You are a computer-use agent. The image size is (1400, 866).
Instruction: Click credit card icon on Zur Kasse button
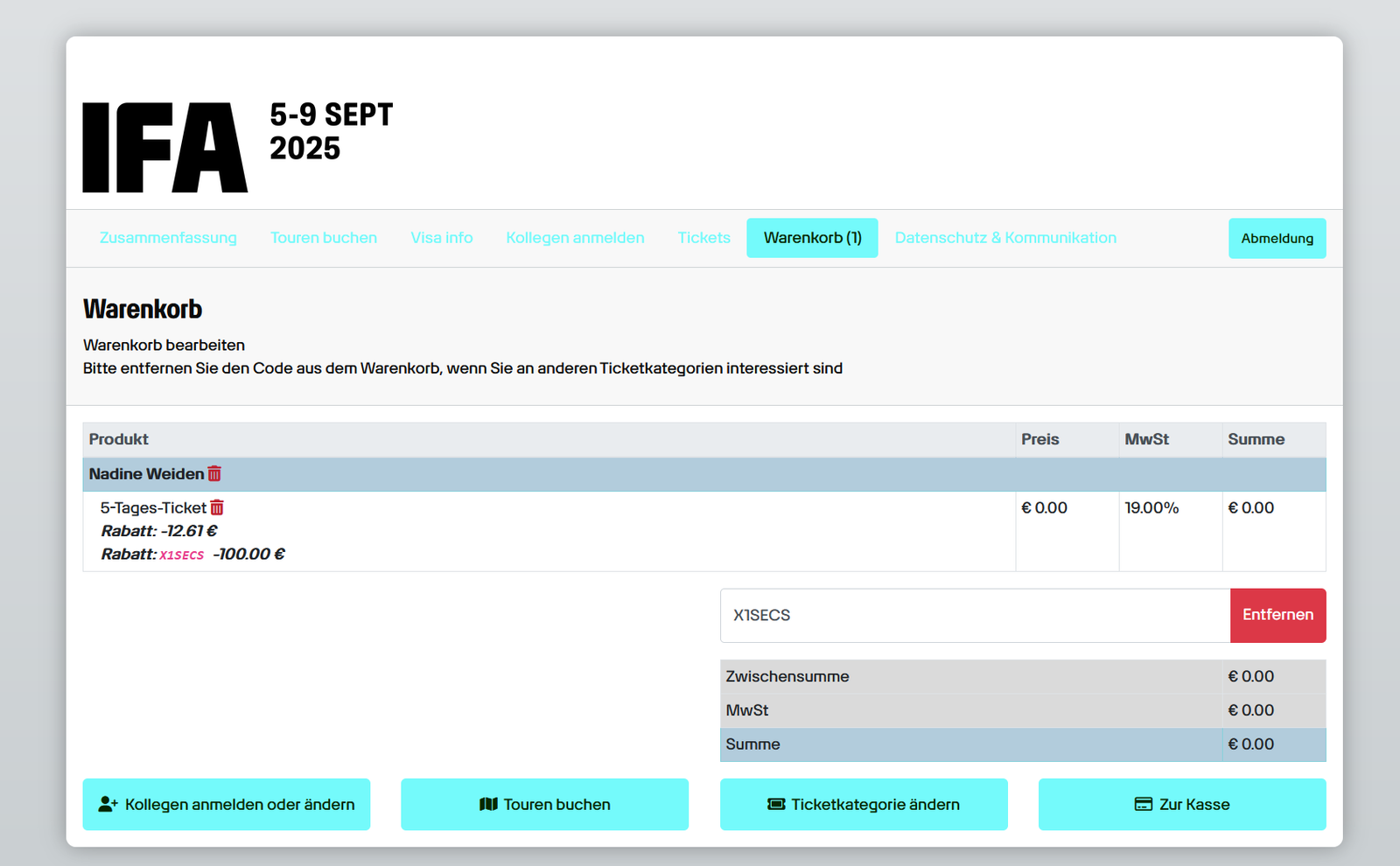pos(1143,804)
